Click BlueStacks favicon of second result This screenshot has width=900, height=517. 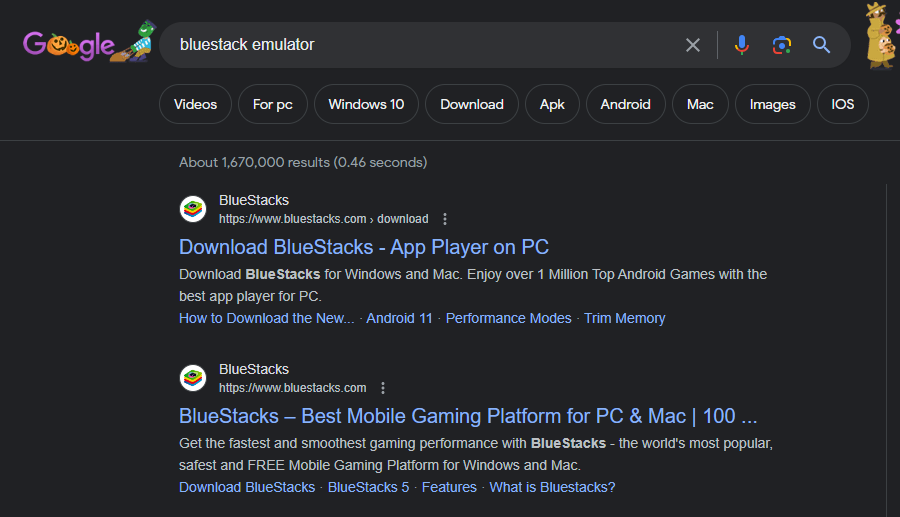point(193,378)
